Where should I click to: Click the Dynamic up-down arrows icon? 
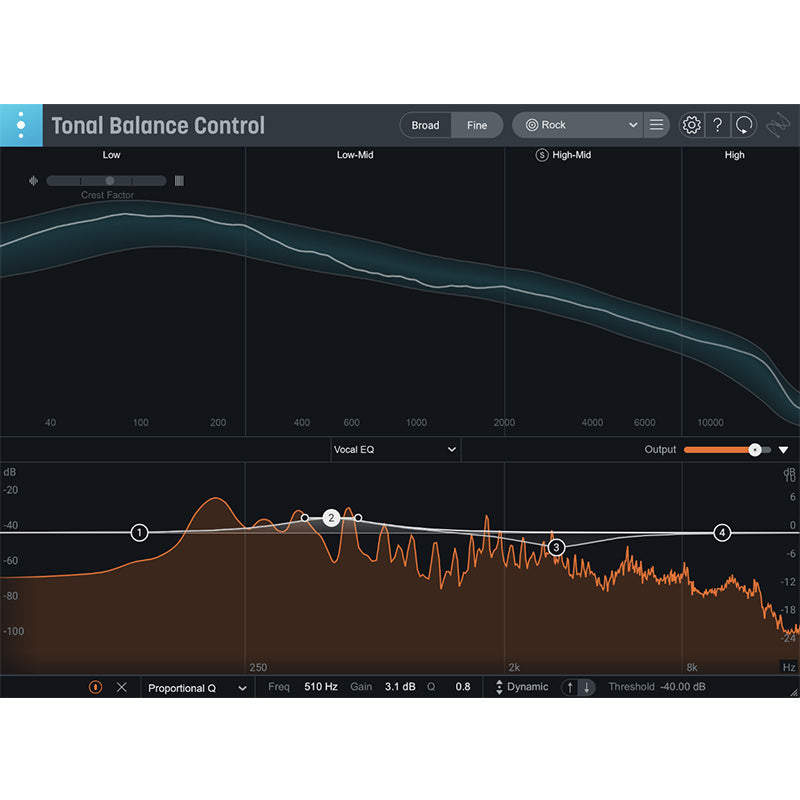[499, 687]
